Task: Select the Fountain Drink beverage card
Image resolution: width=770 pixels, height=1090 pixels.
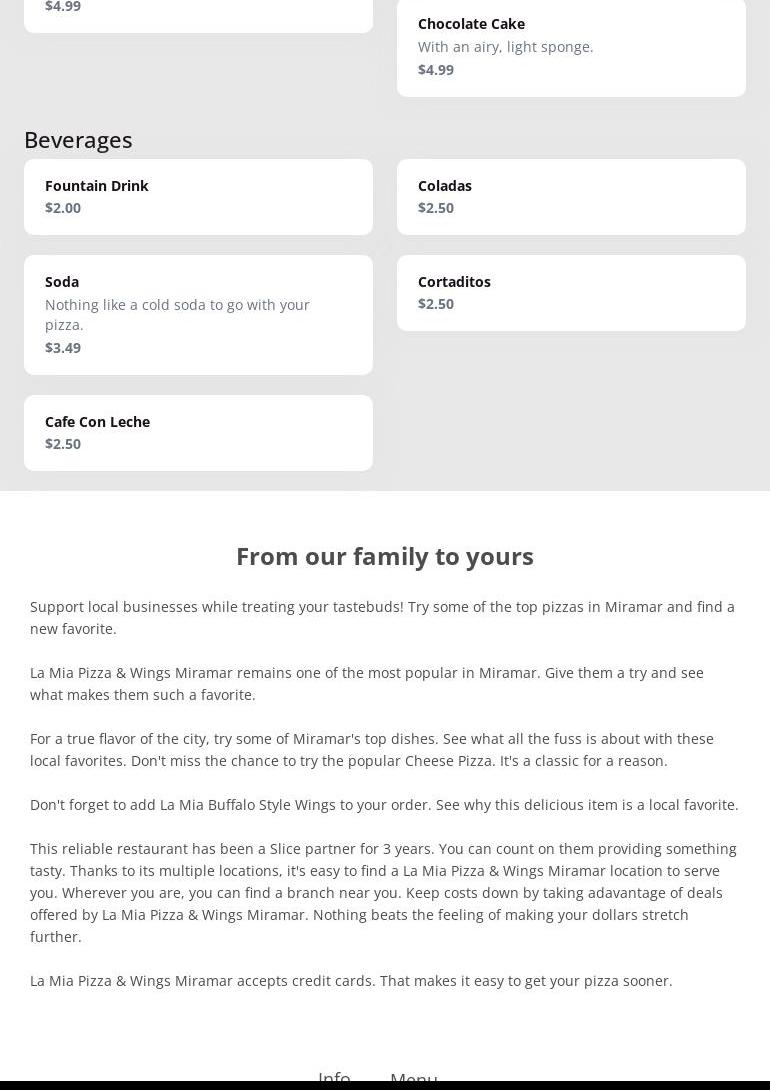Action: click(x=198, y=196)
